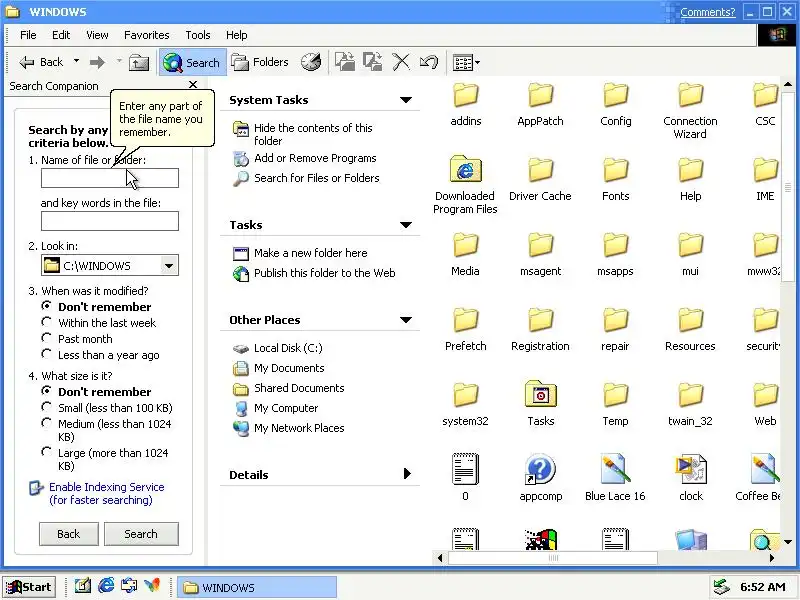Viewport: 800px width, 600px height.
Task: Open the File menu
Action: 28,35
